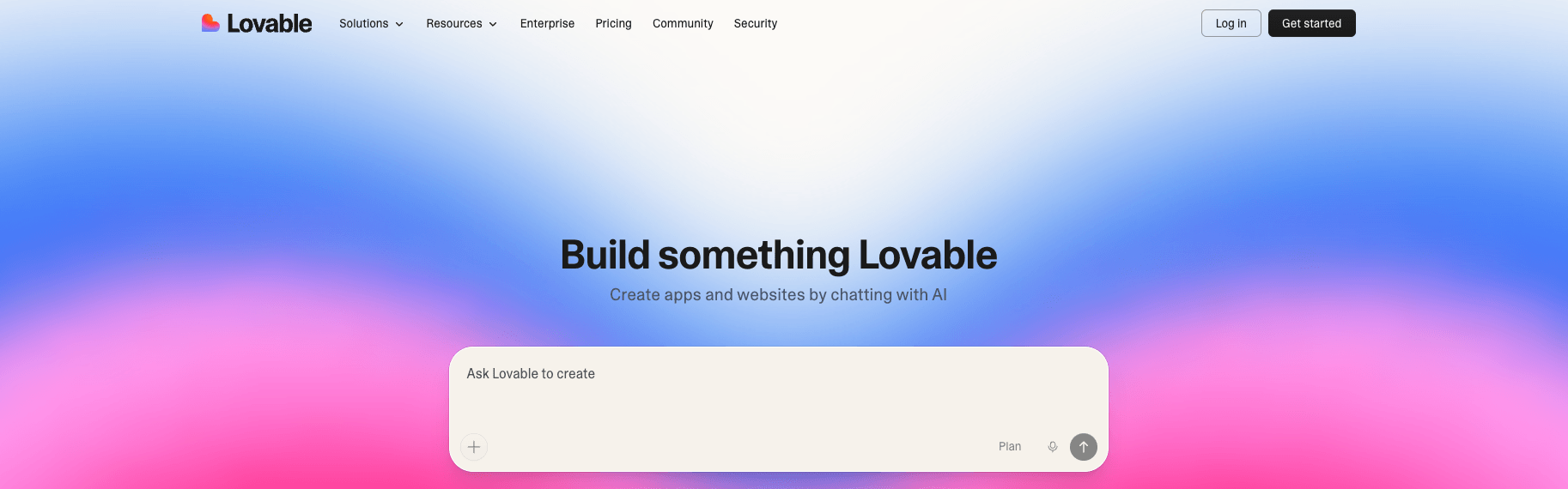The width and height of the screenshot is (1568, 489).
Task: Click the 'Create apps and websites' subtitle
Action: 778,295
